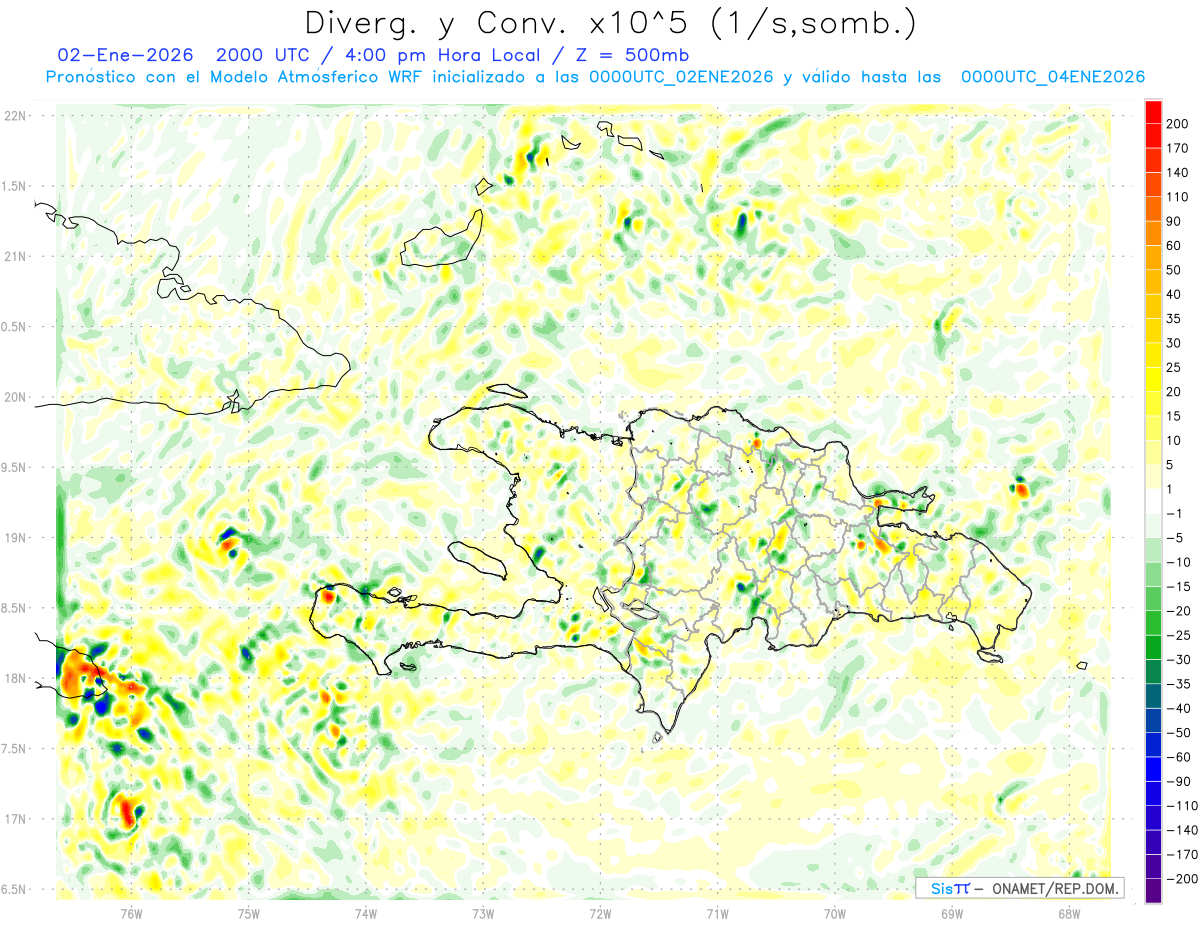Click the color scale value '60'

(1175, 246)
